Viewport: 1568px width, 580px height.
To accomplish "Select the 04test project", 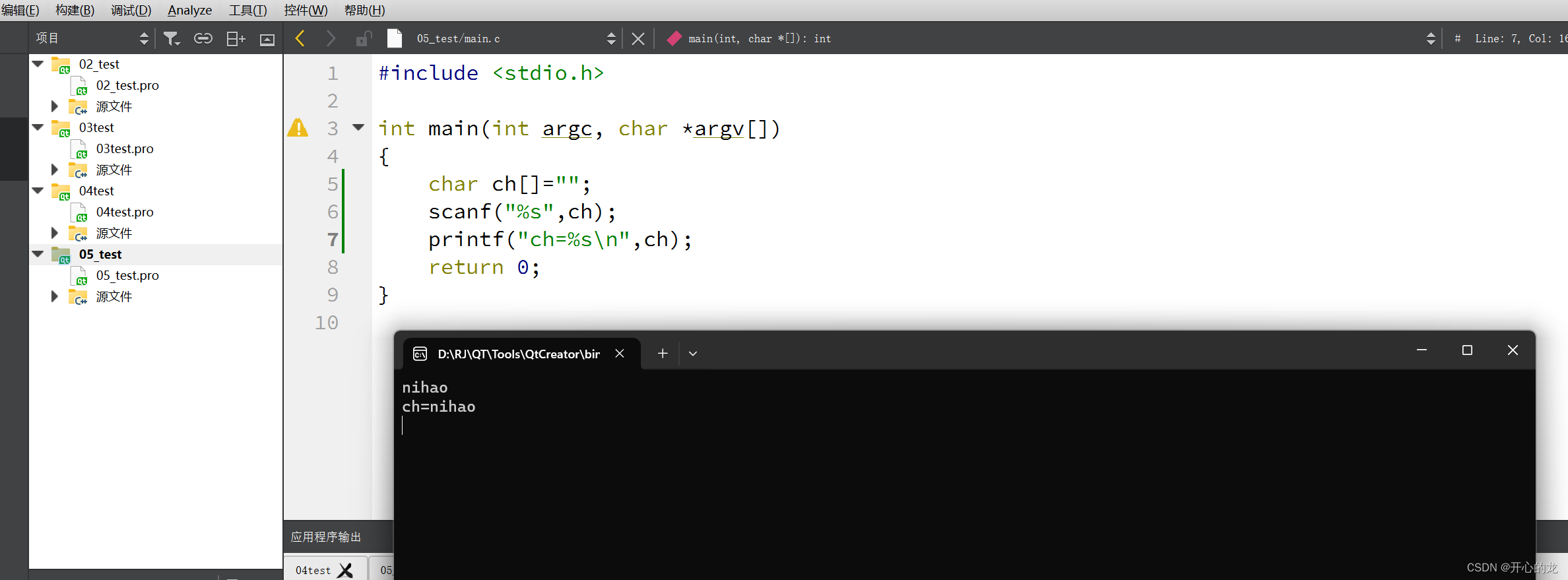I will coord(96,191).
